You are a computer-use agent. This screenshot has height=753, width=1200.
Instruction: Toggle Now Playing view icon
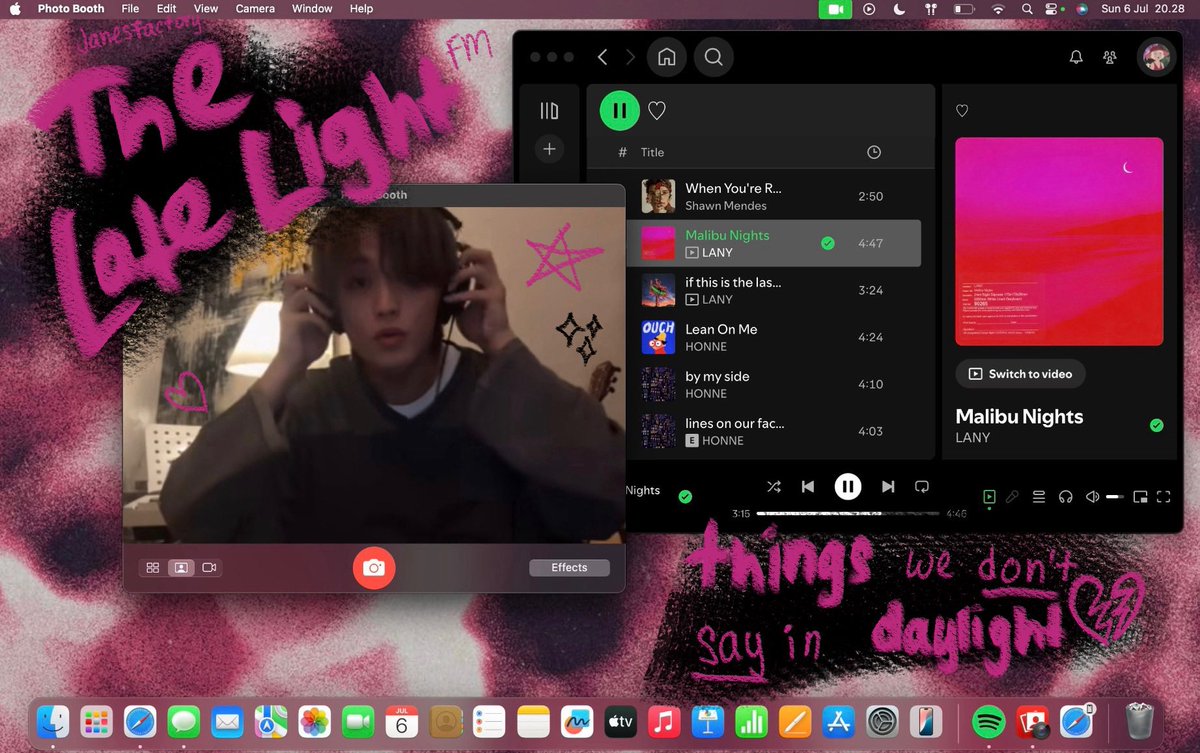(x=988, y=496)
